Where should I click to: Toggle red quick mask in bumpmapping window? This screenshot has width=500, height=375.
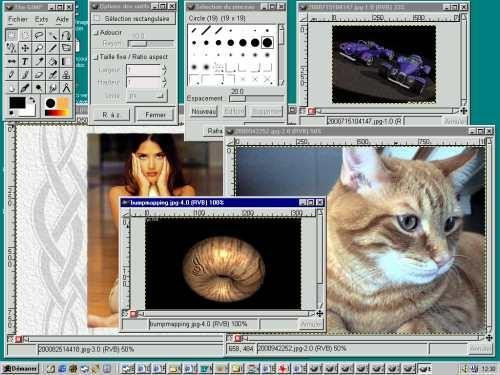[x=133, y=314]
